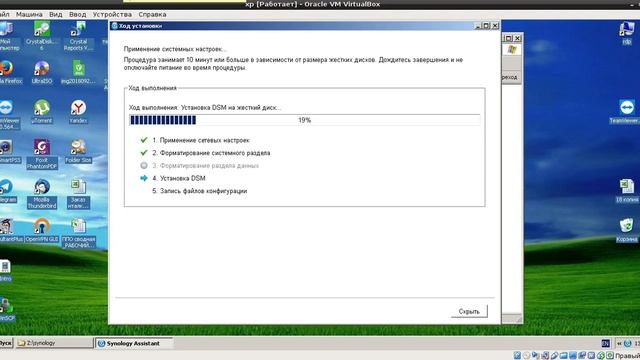The height and width of the screenshot is (360, 640).
Task: Click the 'Применение системных настроек...' heading
Action: click(175, 49)
